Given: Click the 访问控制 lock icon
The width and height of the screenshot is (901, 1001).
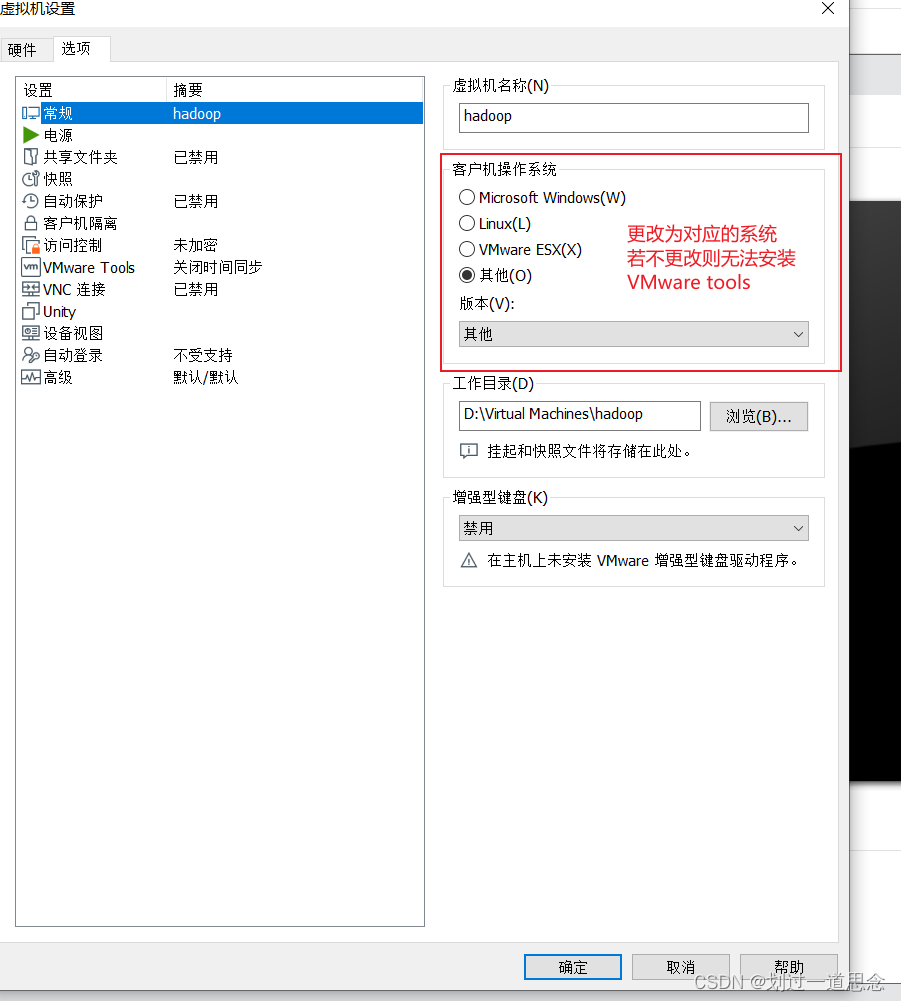Looking at the screenshot, I should [31, 245].
